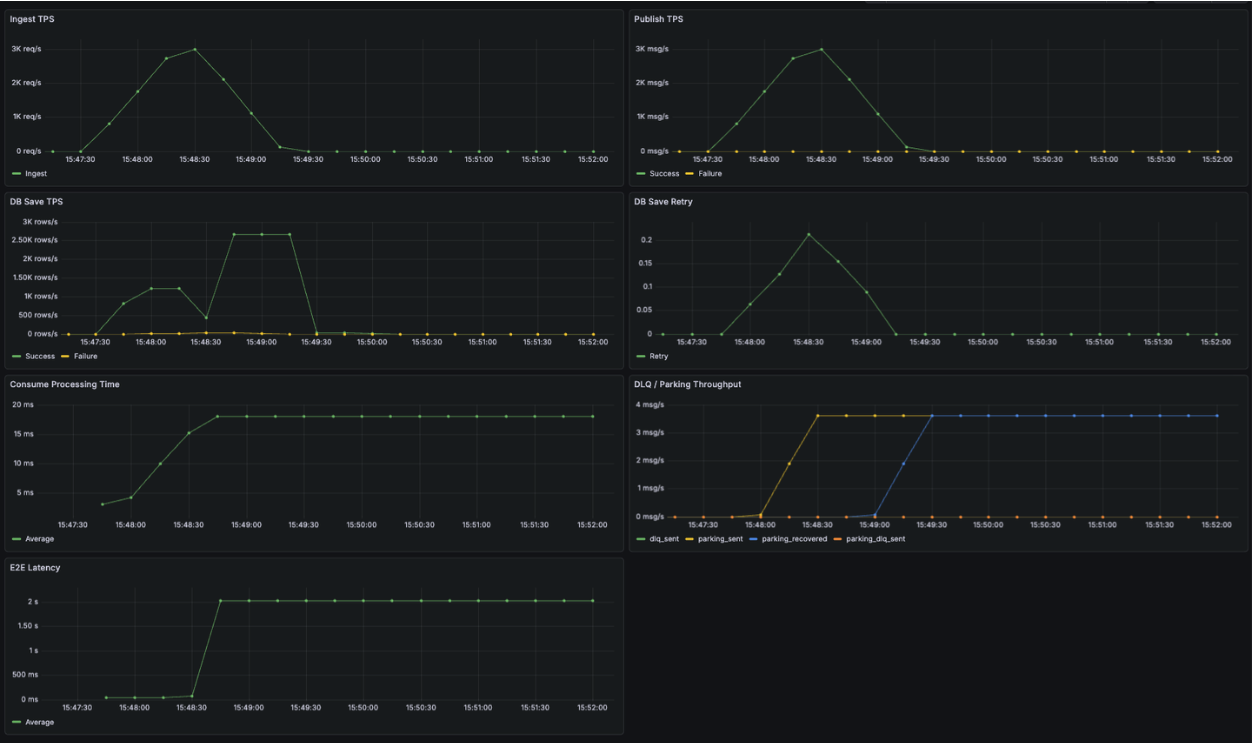1252x743 pixels.
Task: Click the '3K req/s' axis label
Action: point(26,49)
